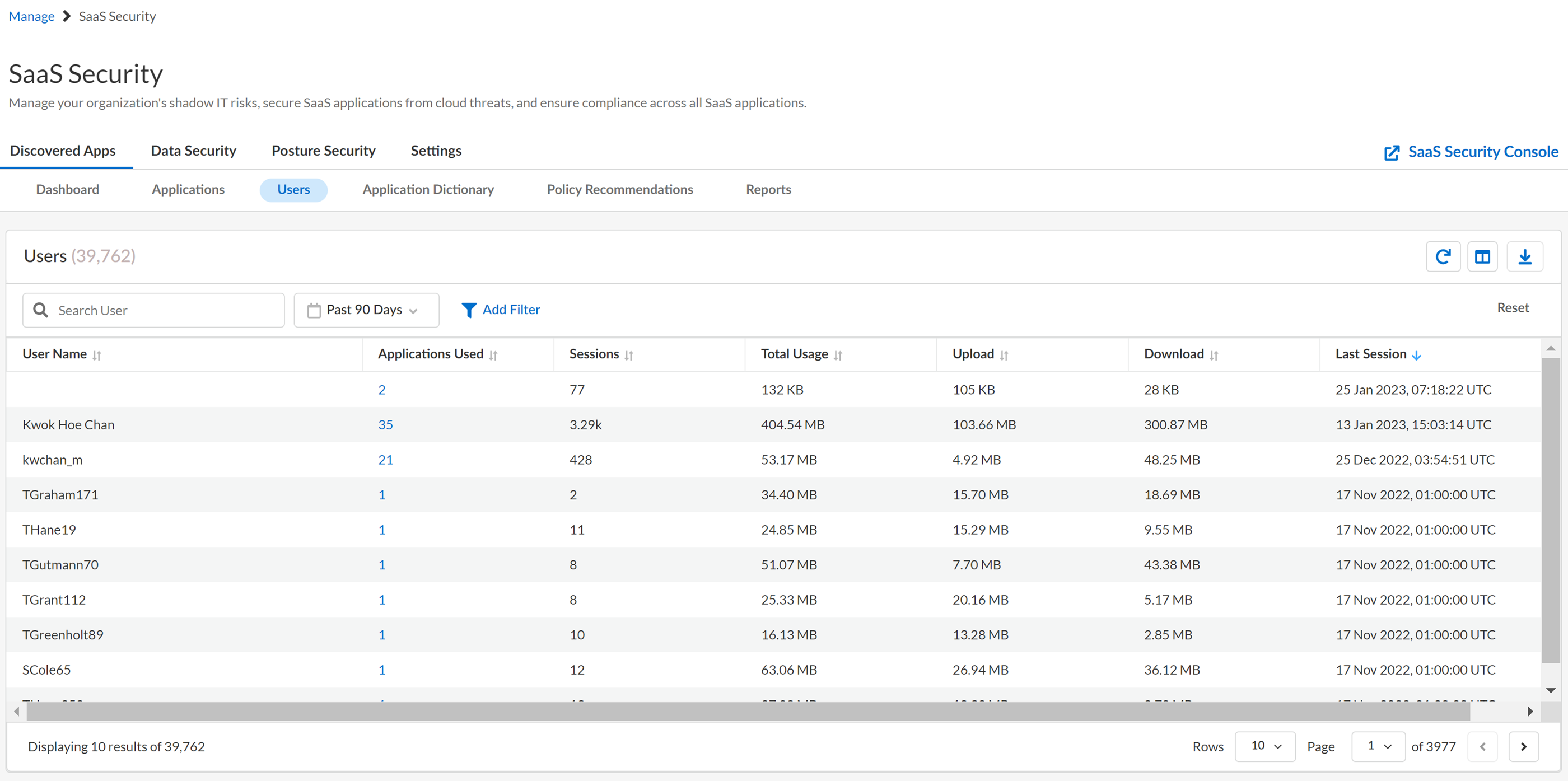Sort by Total Usage sort icon
This screenshot has height=781, width=1568.
838,356
